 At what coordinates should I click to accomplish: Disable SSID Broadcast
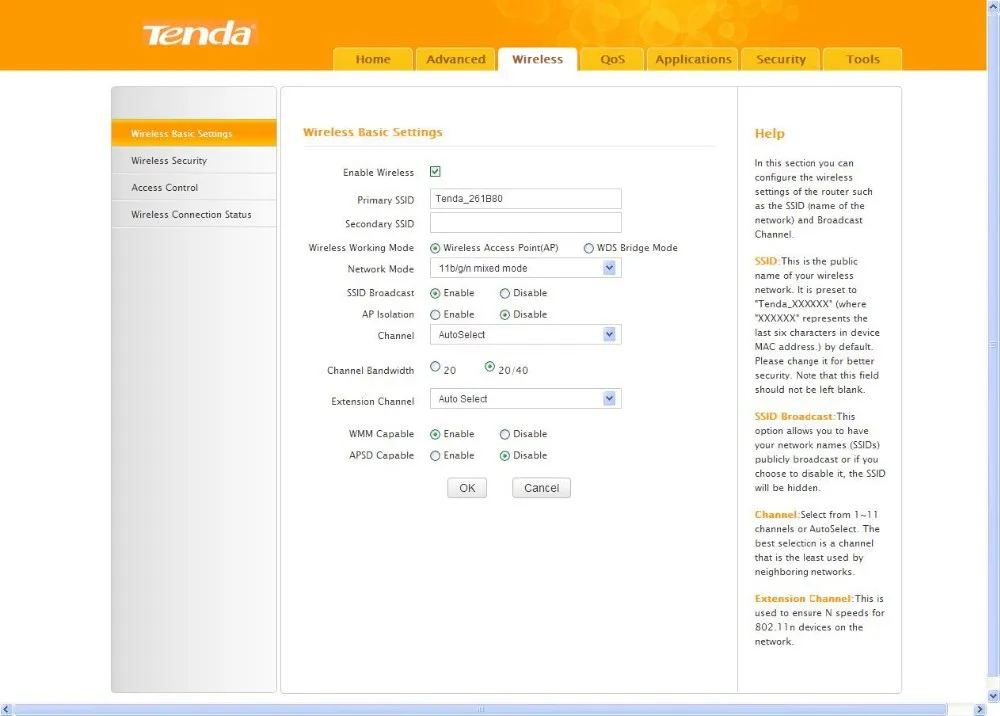point(504,293)
